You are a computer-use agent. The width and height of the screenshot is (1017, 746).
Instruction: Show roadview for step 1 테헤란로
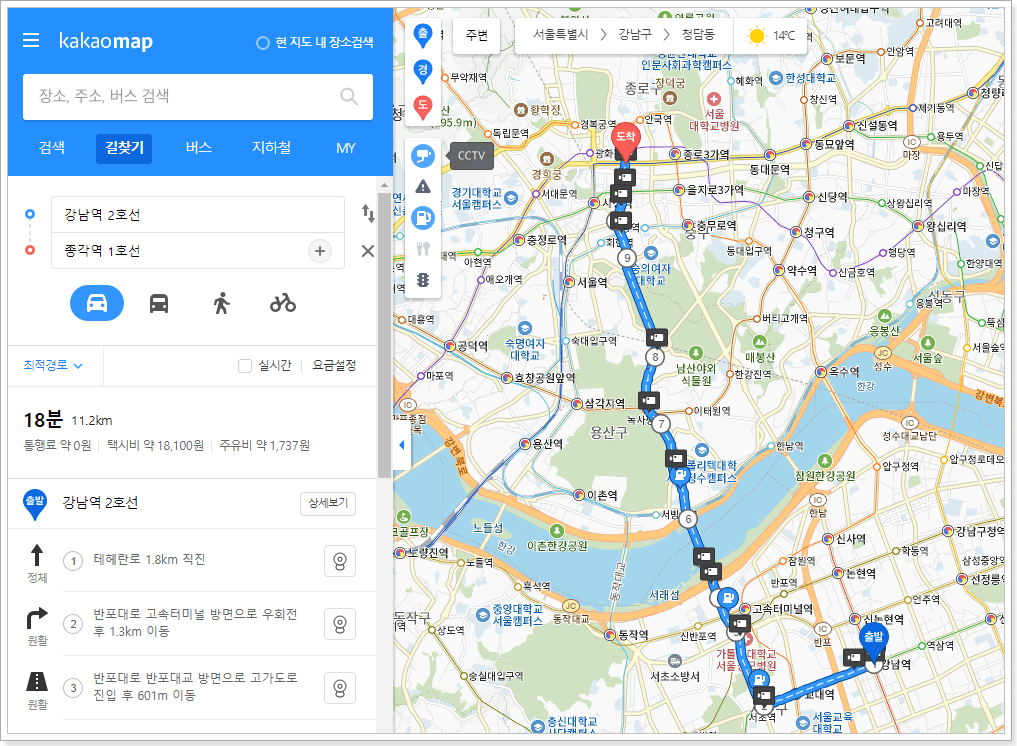pyautogui.click(x=340, y=561)
